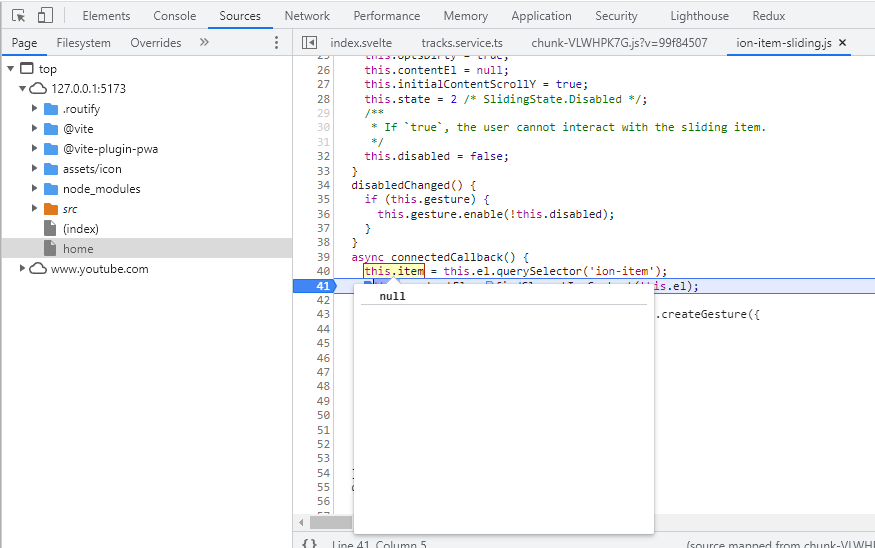Click the code editor horizontal scrollbar thumb

pyautogui.click(x=331, y=523)
